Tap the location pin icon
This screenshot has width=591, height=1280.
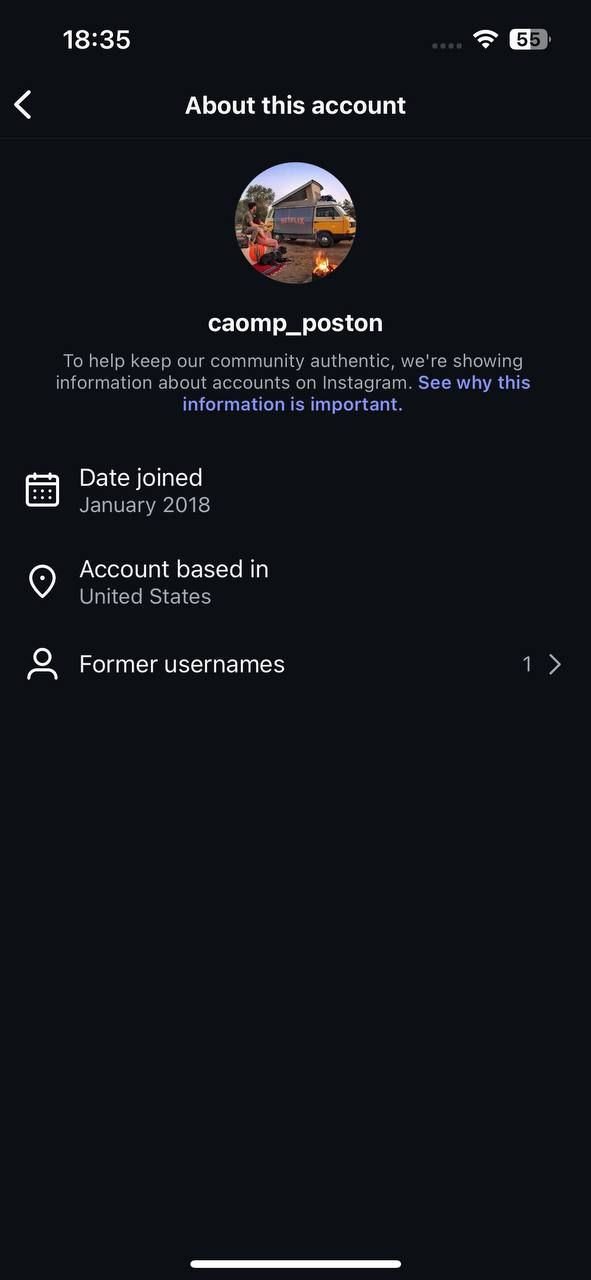pyautogui.click(x=42, y=581)
